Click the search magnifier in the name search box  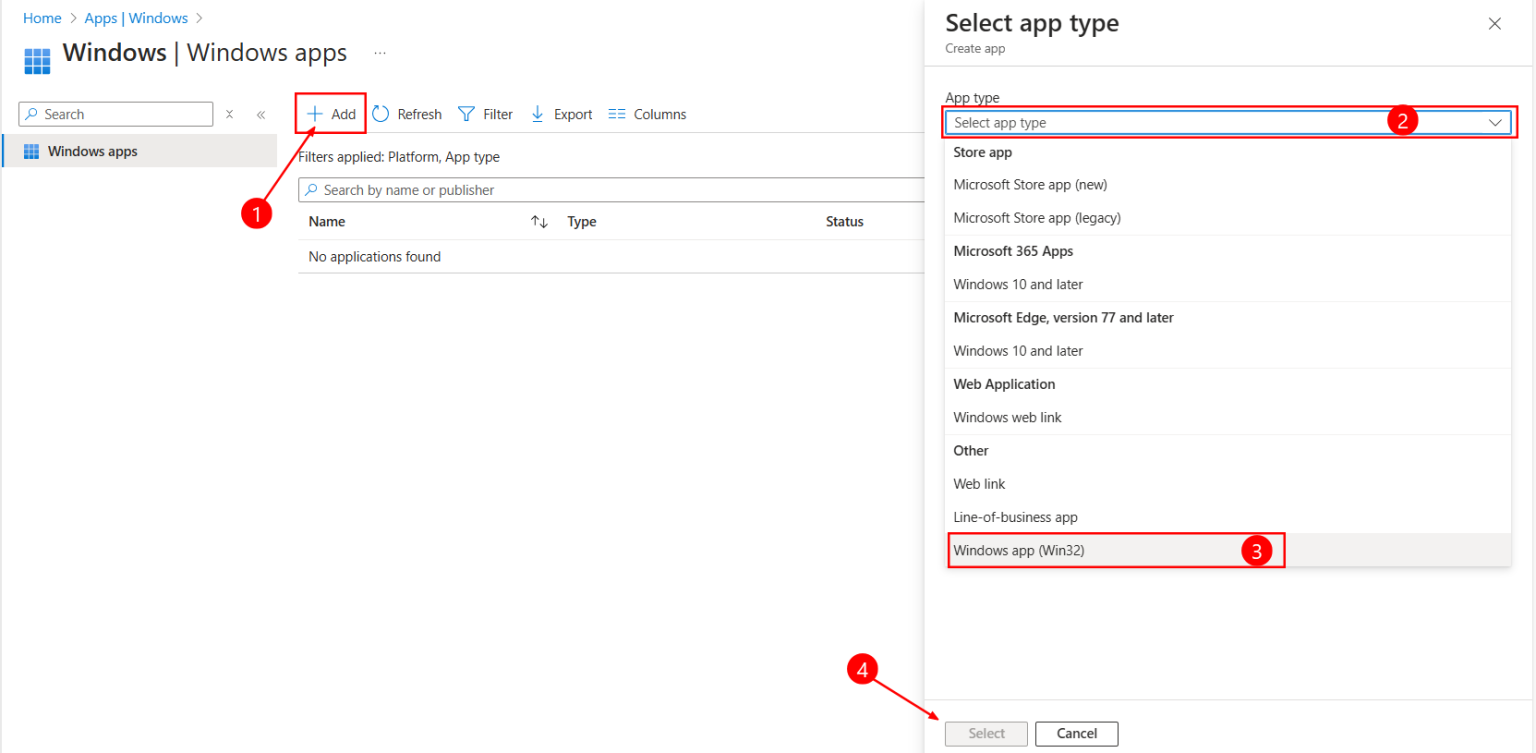312,189
